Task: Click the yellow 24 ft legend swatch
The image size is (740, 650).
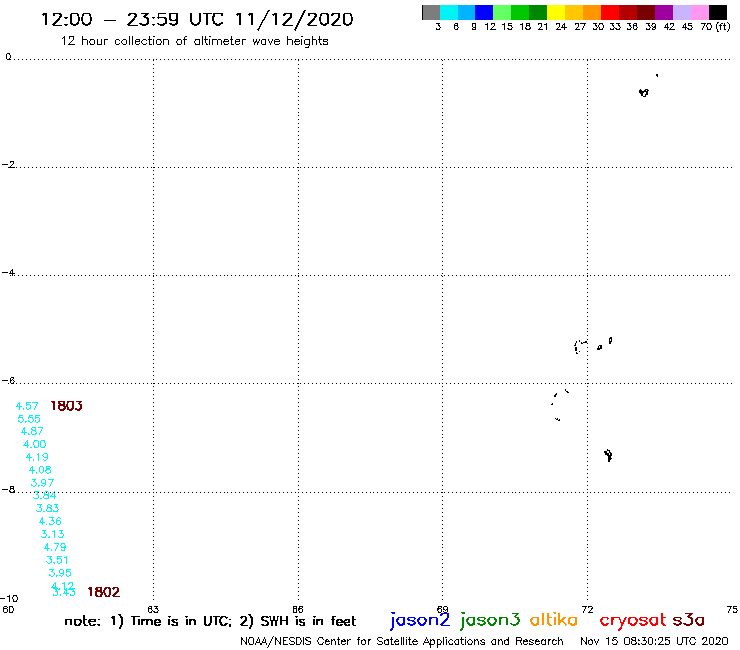Action: pyautogui.click(x=556, y=12)
